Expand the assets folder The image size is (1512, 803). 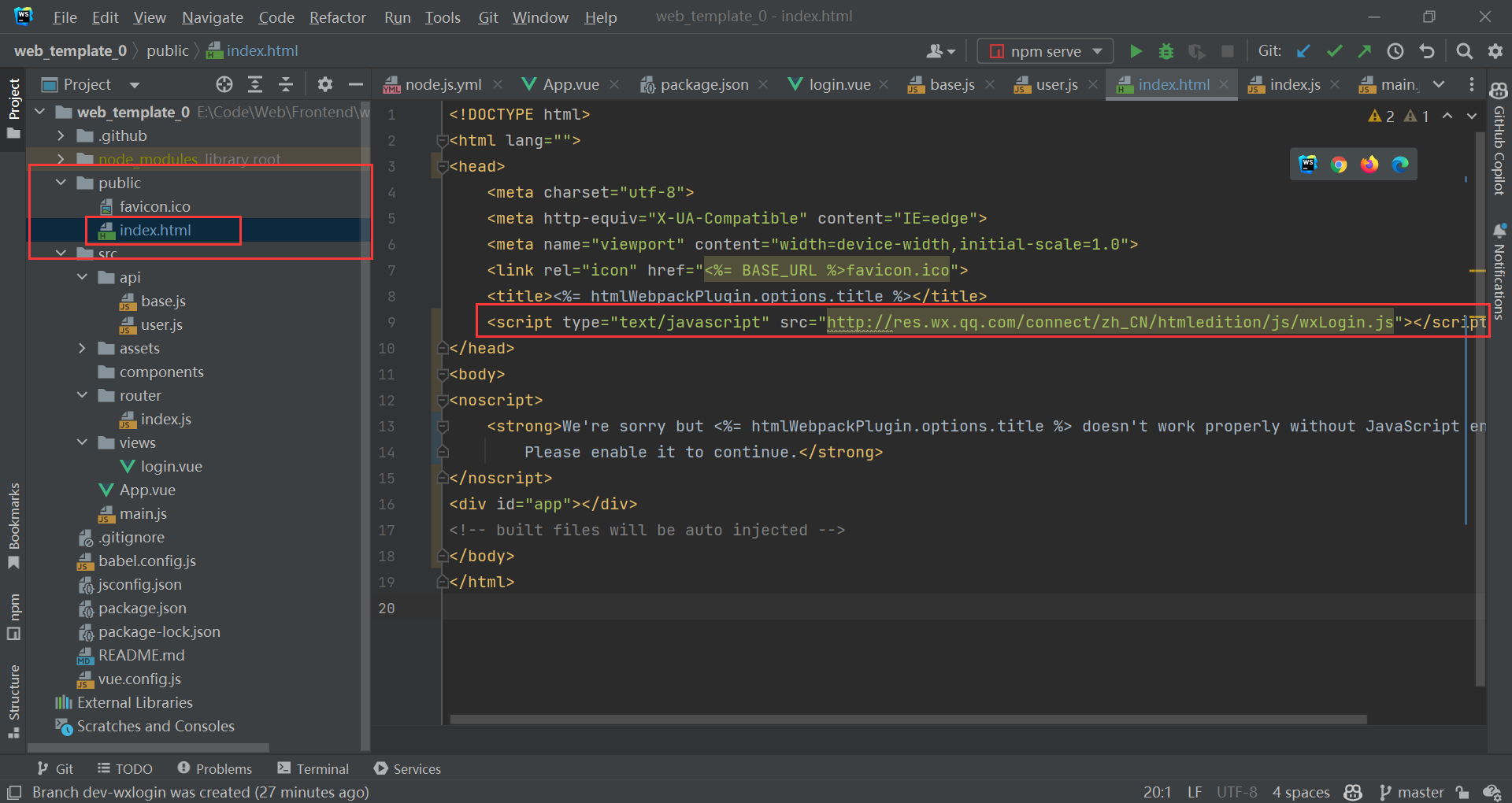82,348
